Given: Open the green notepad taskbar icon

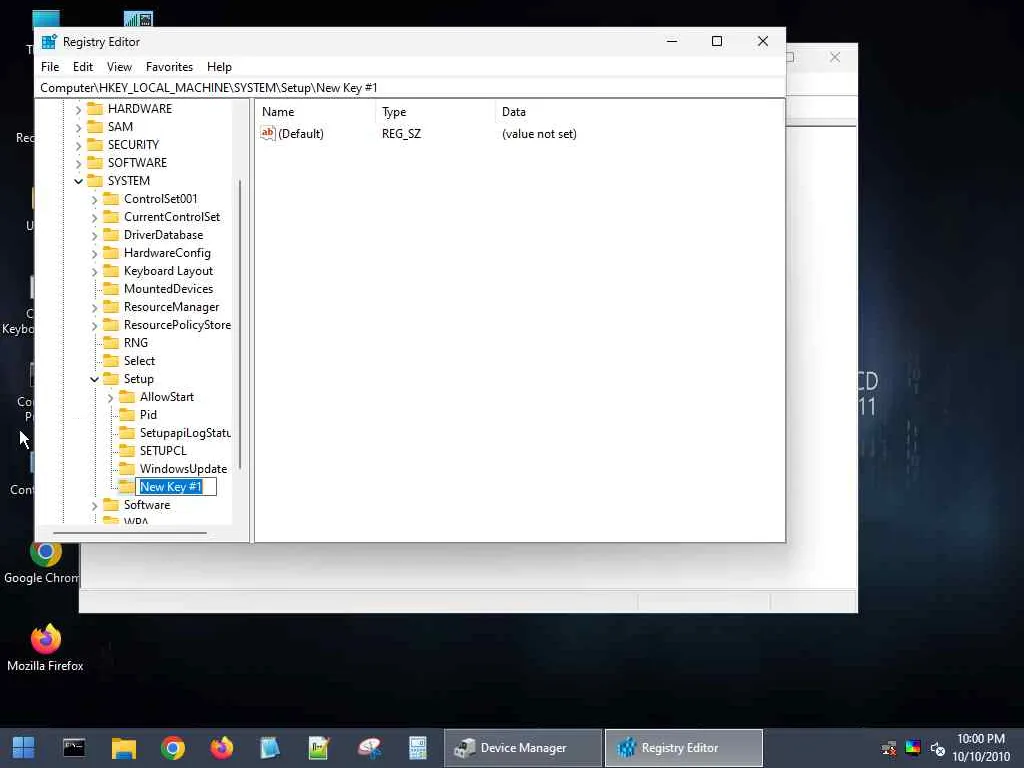Looking at the screenshot, I should (x=319, y=748).
